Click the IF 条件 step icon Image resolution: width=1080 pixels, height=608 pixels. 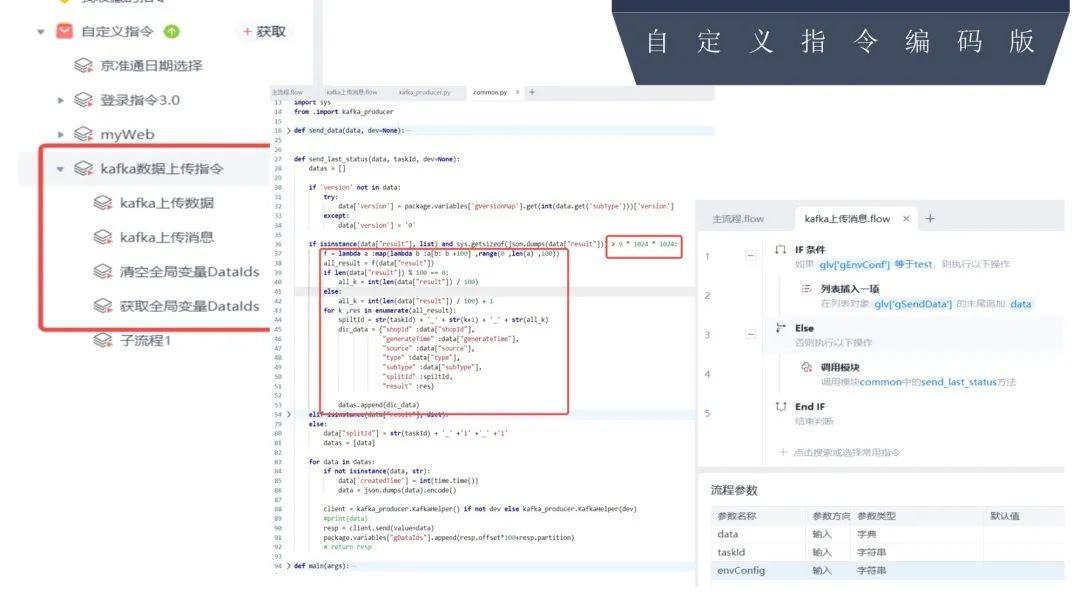780,249
